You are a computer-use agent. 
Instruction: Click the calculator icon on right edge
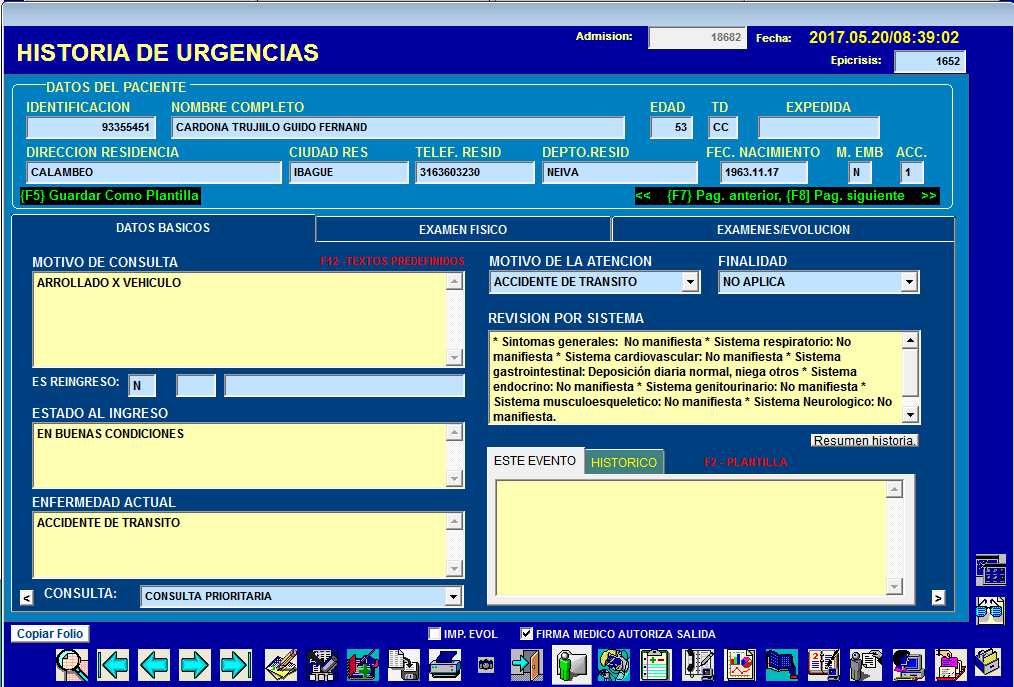[991, 570]
